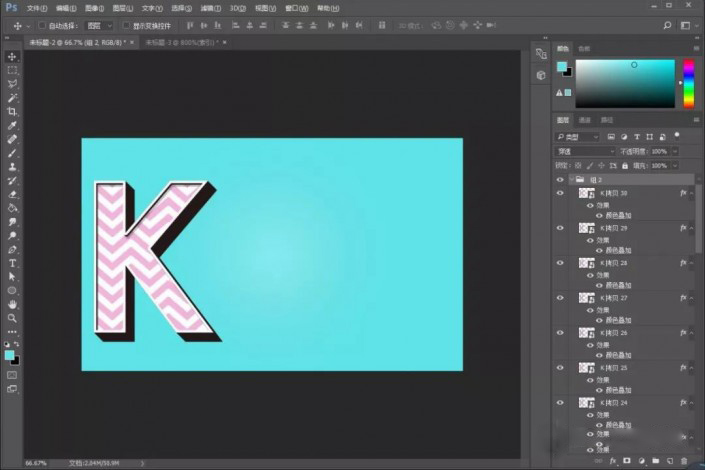
Task: Enable the auto-select checkbox
Action: (x=42, y=26)
